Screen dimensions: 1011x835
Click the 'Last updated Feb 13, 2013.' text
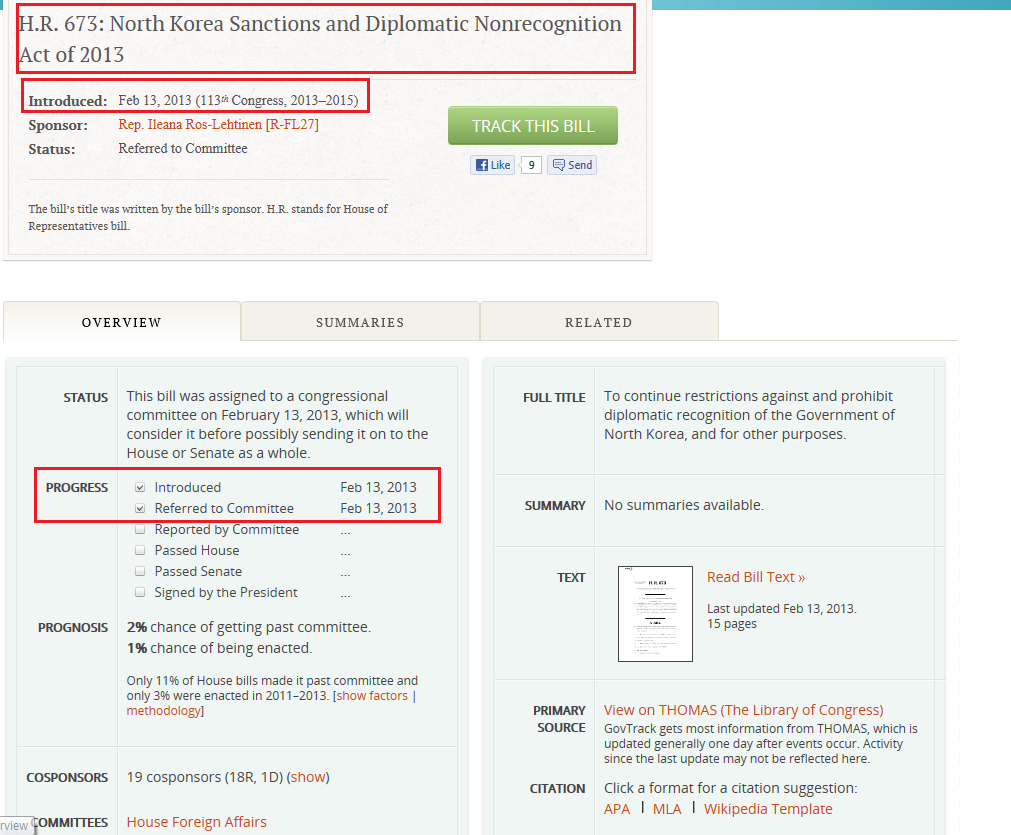point(781,609)
